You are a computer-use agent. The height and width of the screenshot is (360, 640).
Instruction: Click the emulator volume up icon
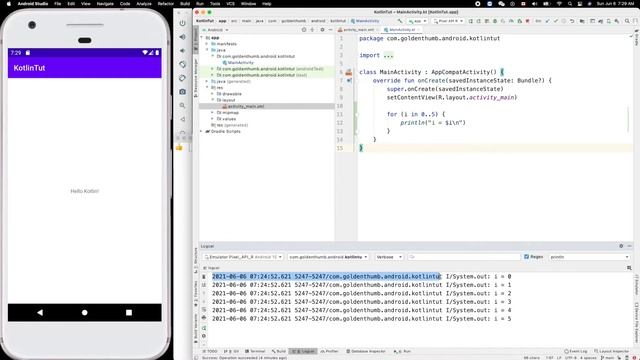click(x=182, y=37)
